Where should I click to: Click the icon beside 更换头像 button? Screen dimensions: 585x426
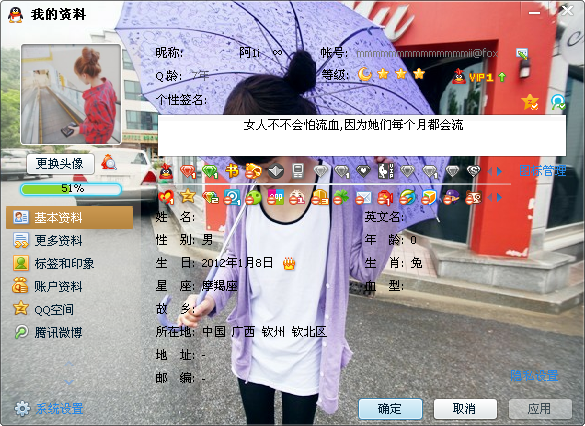109,162
